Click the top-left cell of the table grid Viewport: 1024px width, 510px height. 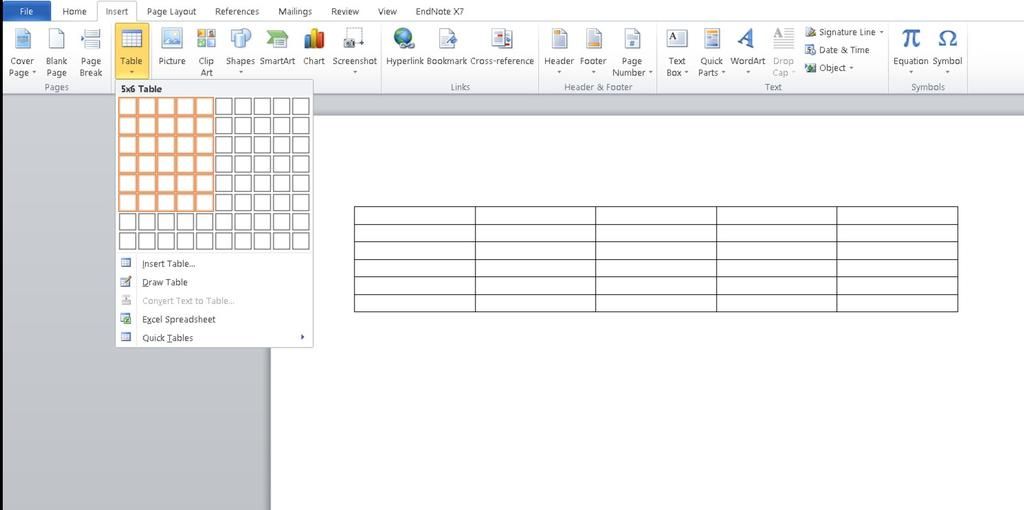(x=127, y=106)
